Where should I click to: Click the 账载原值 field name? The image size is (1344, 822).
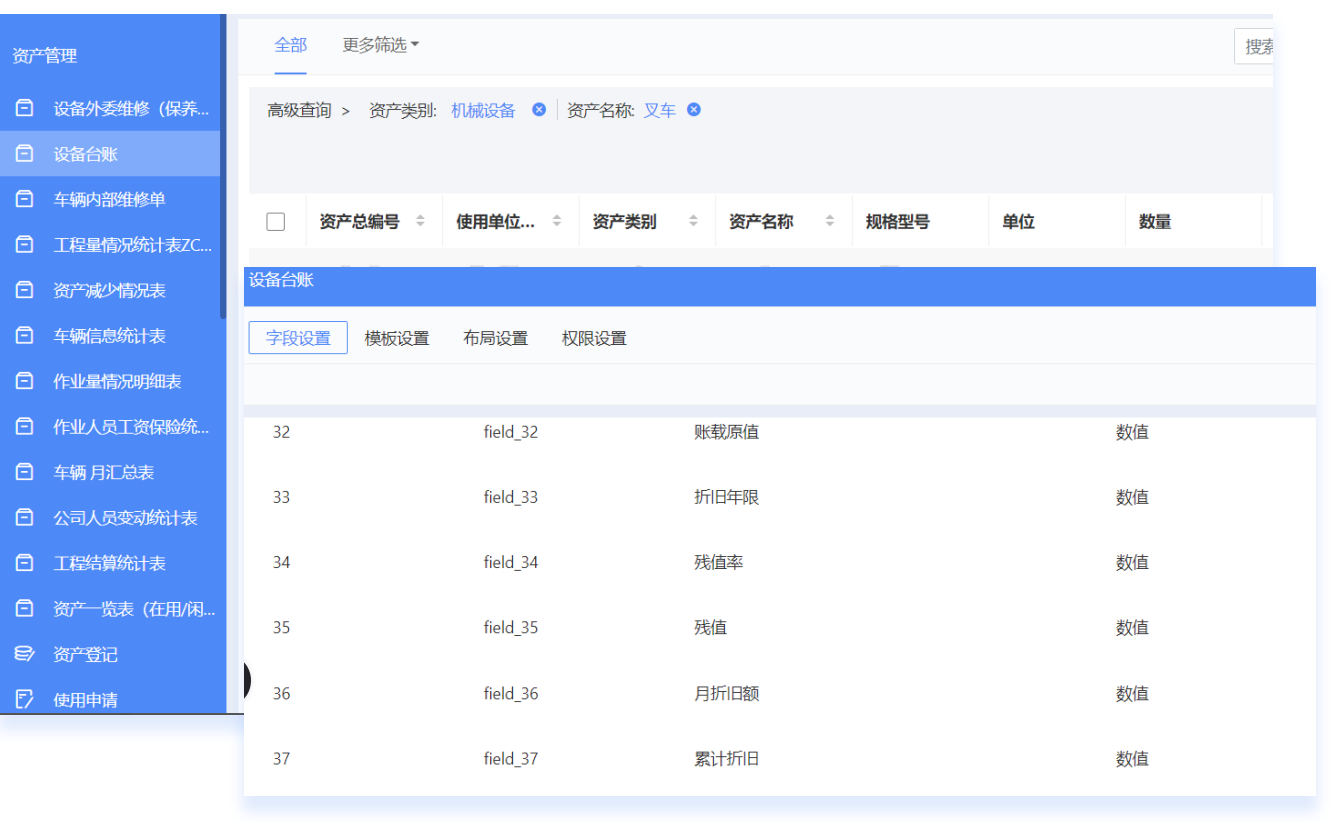point(727,432)
